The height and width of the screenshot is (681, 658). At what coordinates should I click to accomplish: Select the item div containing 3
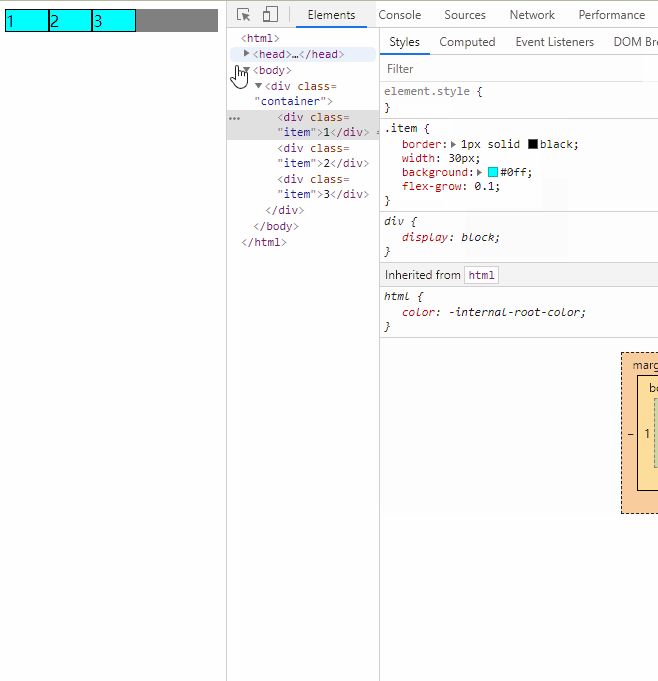click(x=323, y=186)
